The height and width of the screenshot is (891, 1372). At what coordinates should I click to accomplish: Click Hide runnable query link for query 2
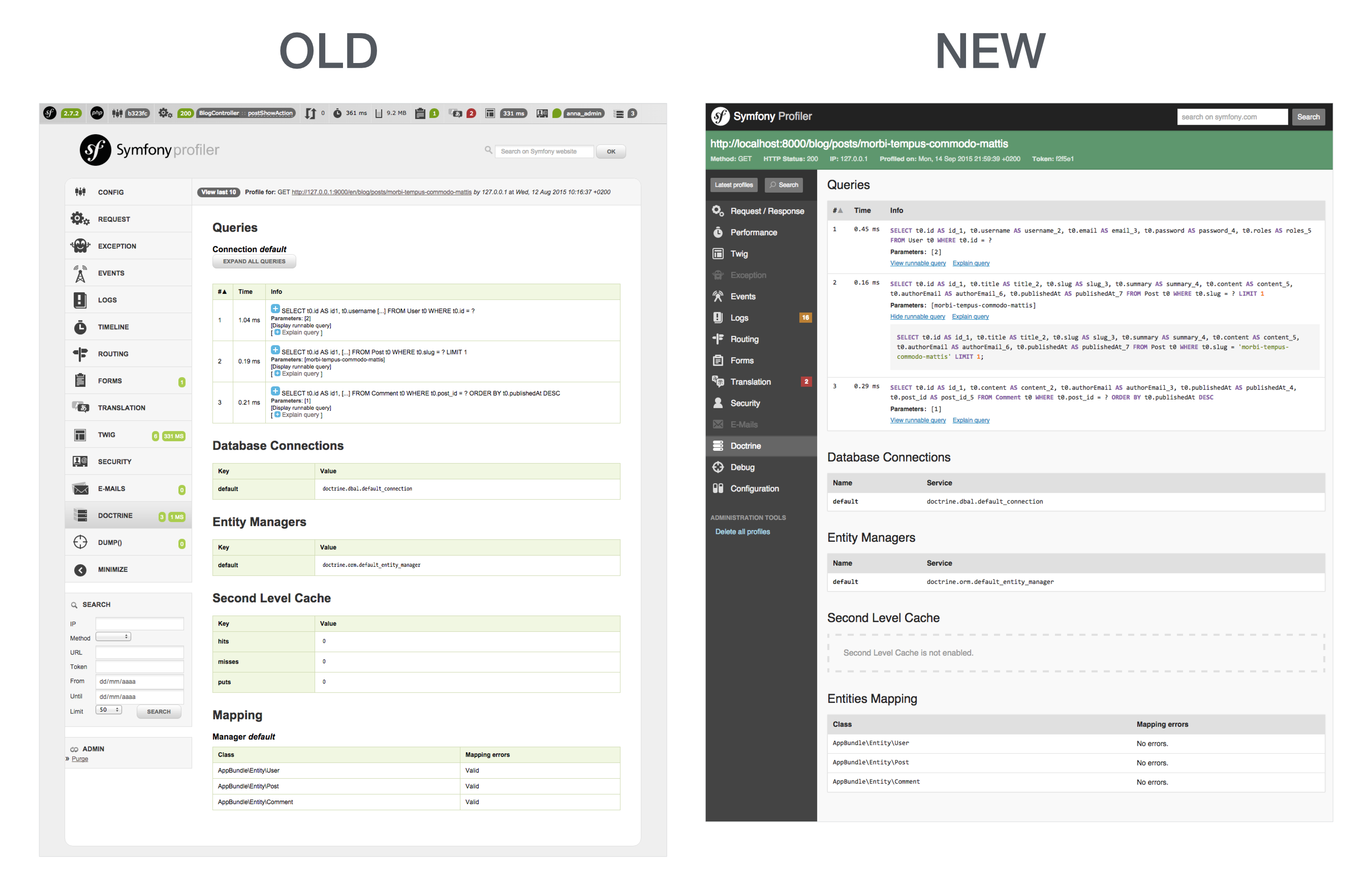click(x=917, y=317)
